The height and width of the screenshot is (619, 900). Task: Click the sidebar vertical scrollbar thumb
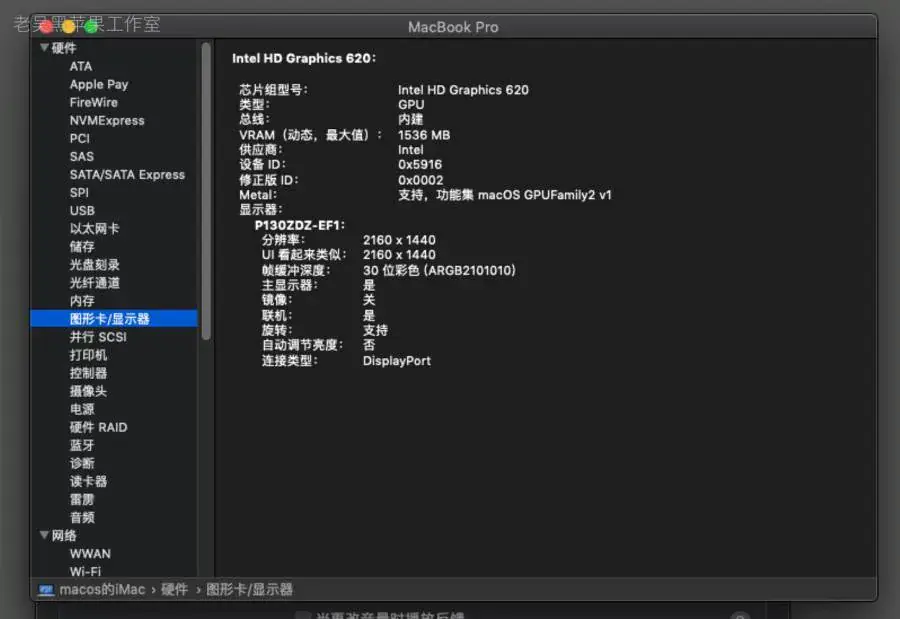(x=206, y=191)
